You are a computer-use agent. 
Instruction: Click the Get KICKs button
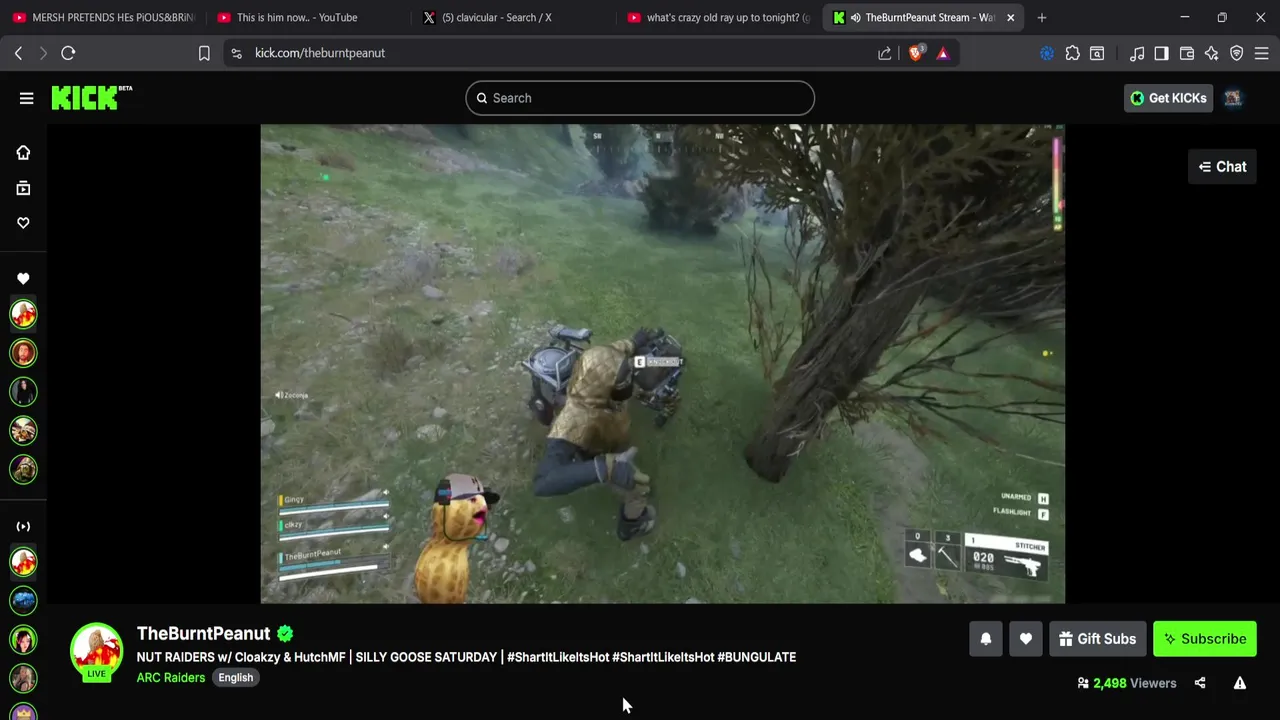coord(1168,98)
